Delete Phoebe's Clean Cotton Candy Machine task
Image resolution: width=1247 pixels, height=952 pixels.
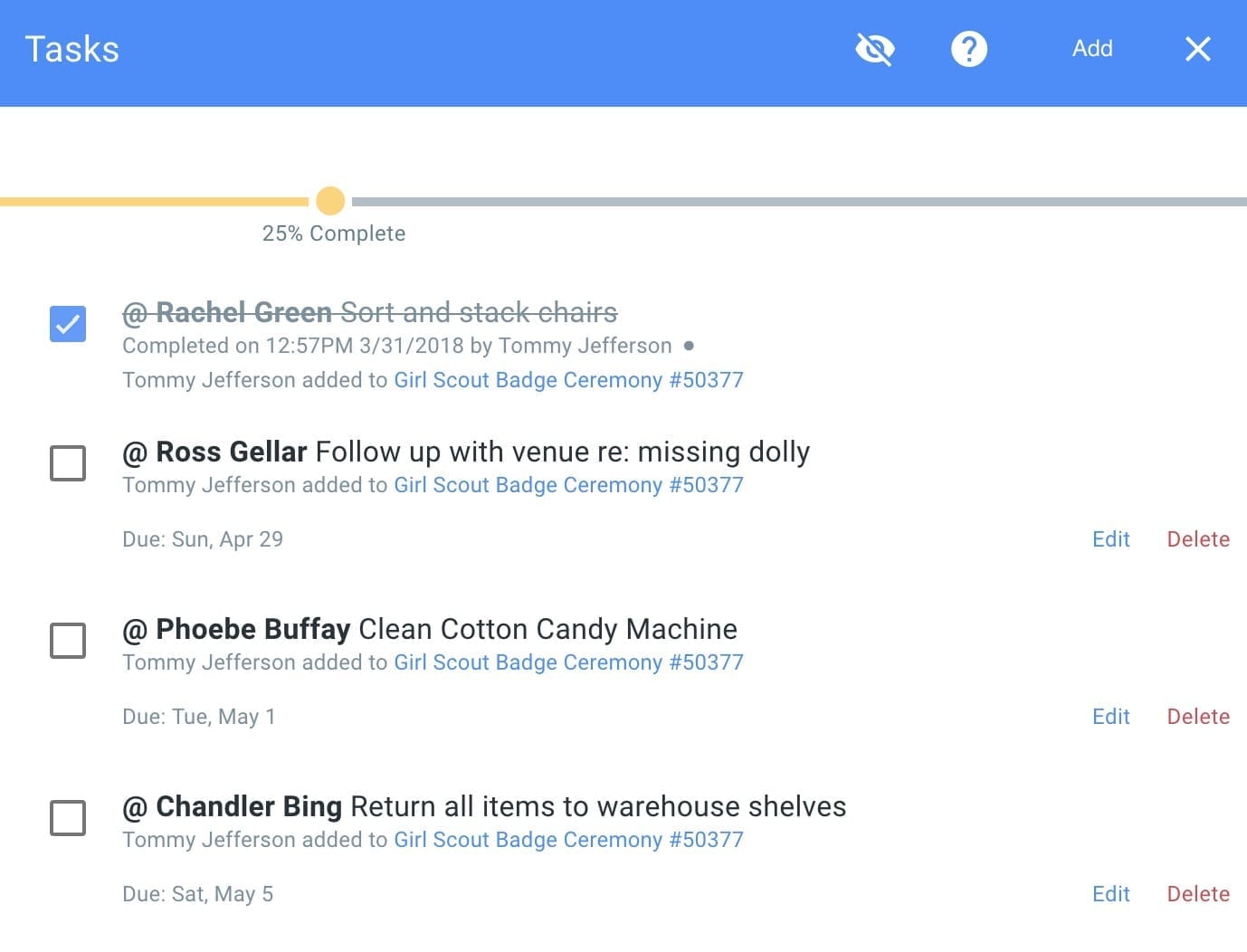(1198, 716)
